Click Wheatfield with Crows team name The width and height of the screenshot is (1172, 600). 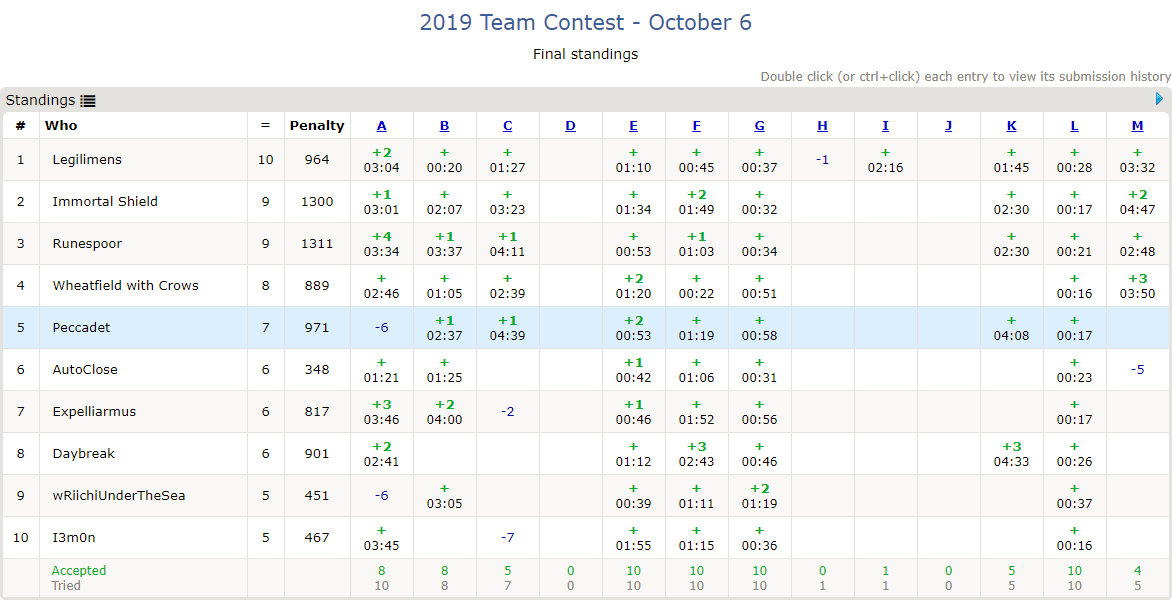point(125,286)
